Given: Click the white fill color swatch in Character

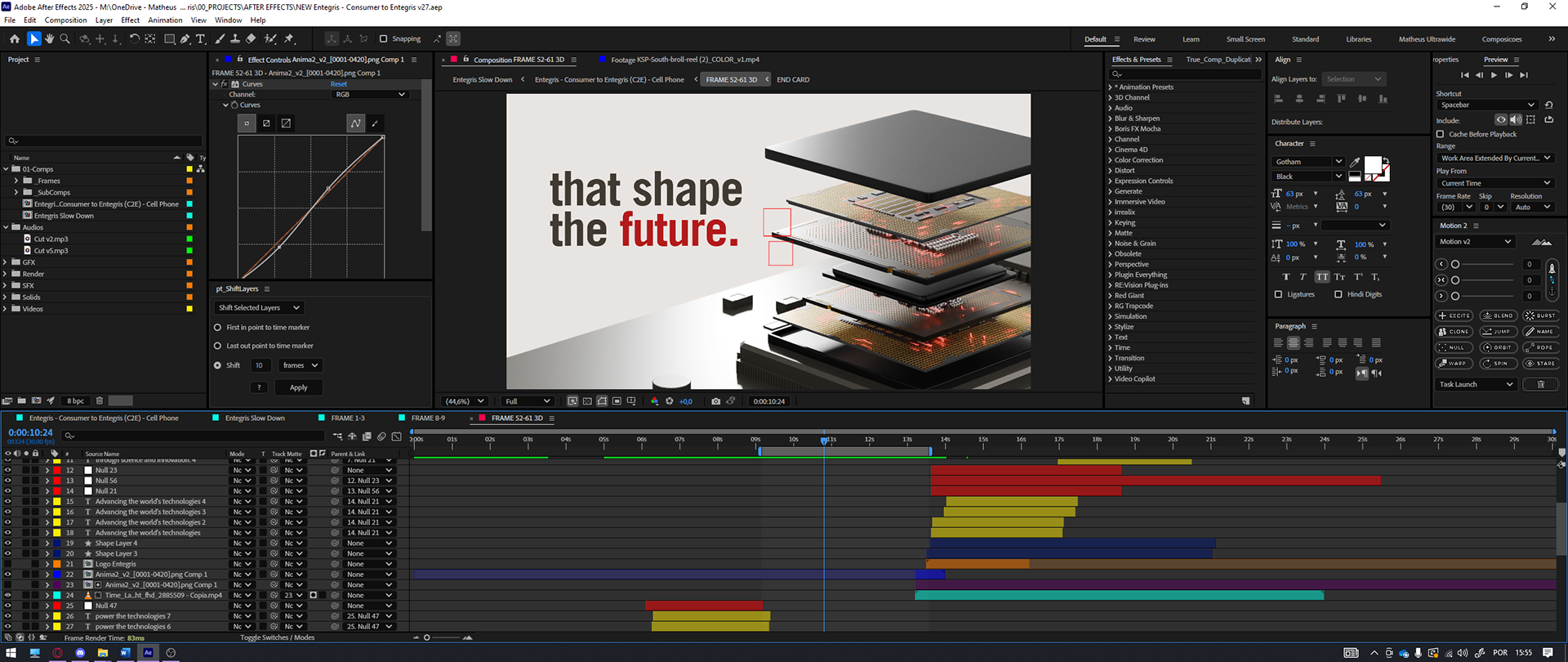Looking at the screenshot, I should point(1373,164).
